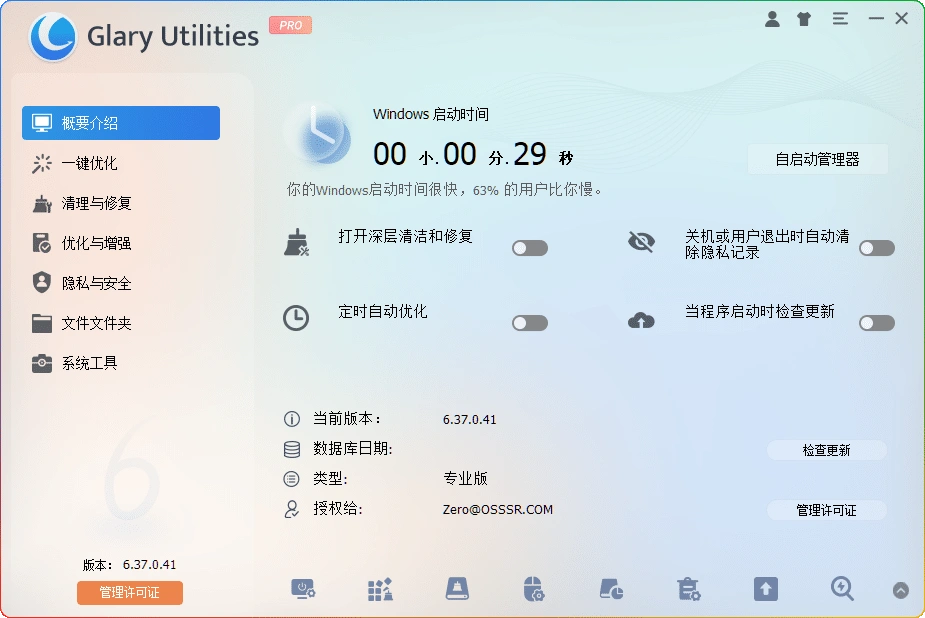The height and width of the screenshot is (618, 925).
Task: Open the Startup Manager tool icon in bottom toolbar
Action: click(304, 590)
